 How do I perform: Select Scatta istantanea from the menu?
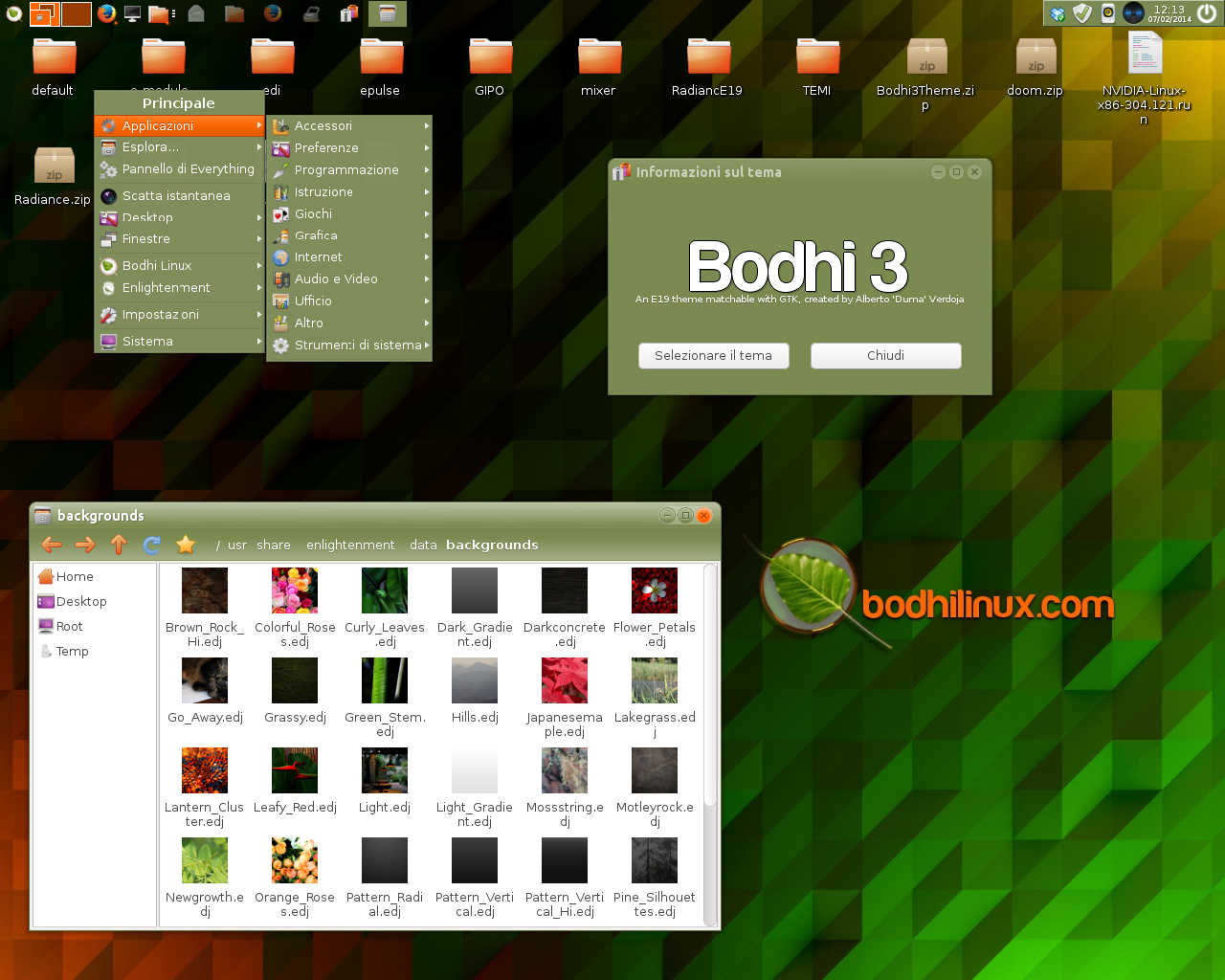coord(180,195)
